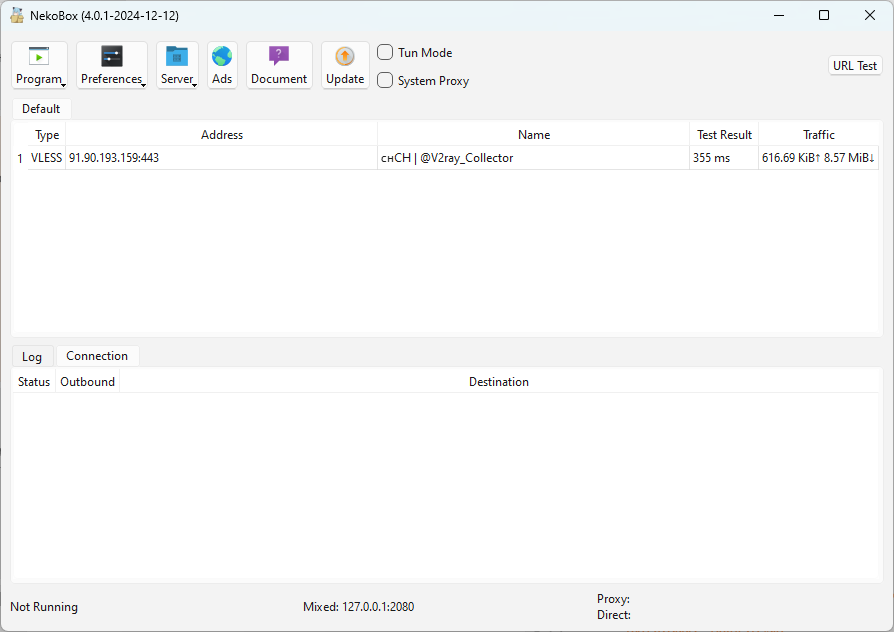Viewport: 894px width, 632px height.
Task: Click the Proxy: status label
Action: click(613, 599)
